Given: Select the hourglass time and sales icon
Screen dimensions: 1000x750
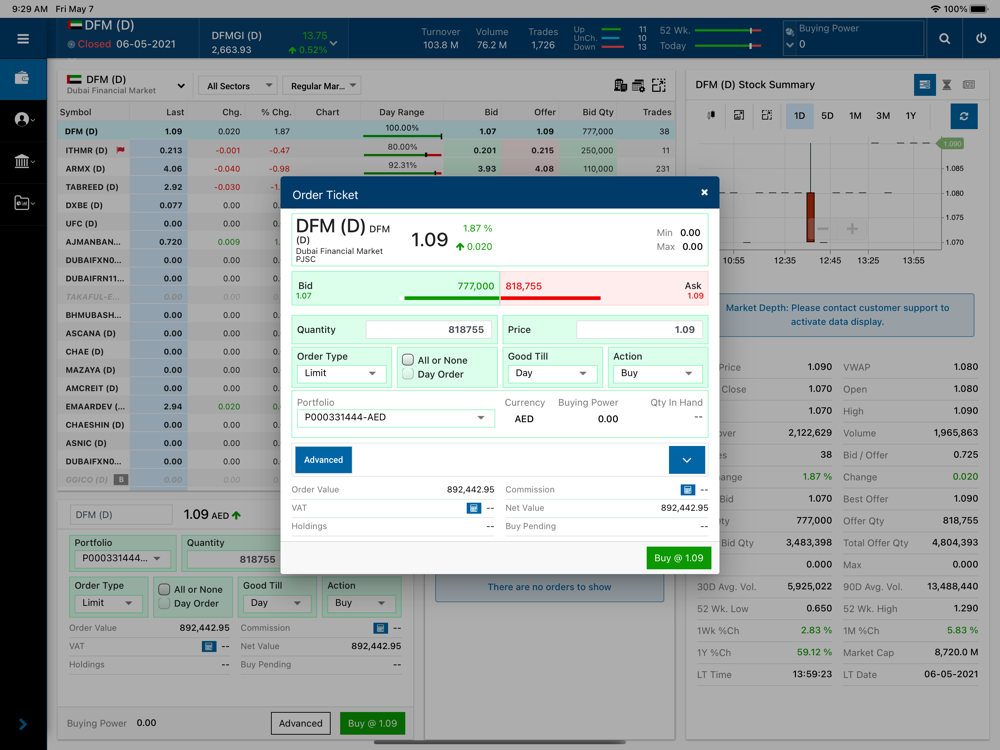Looking at the screenshot, I should point(947,85).
